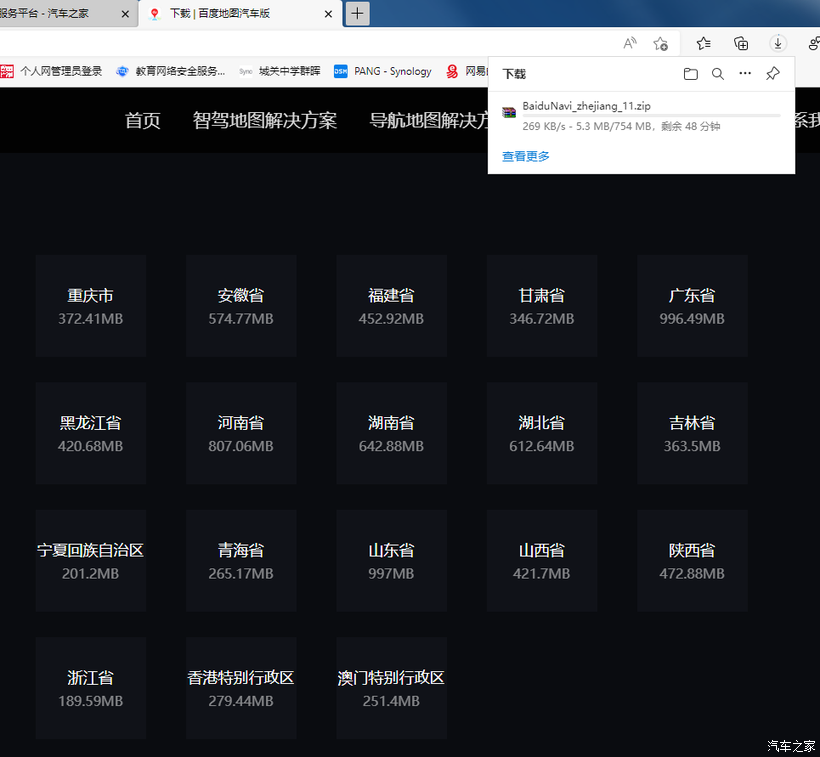This screenshot has width=820, height=757.
Task: Download 重庆市 map package
Action: tap(90, 306)
